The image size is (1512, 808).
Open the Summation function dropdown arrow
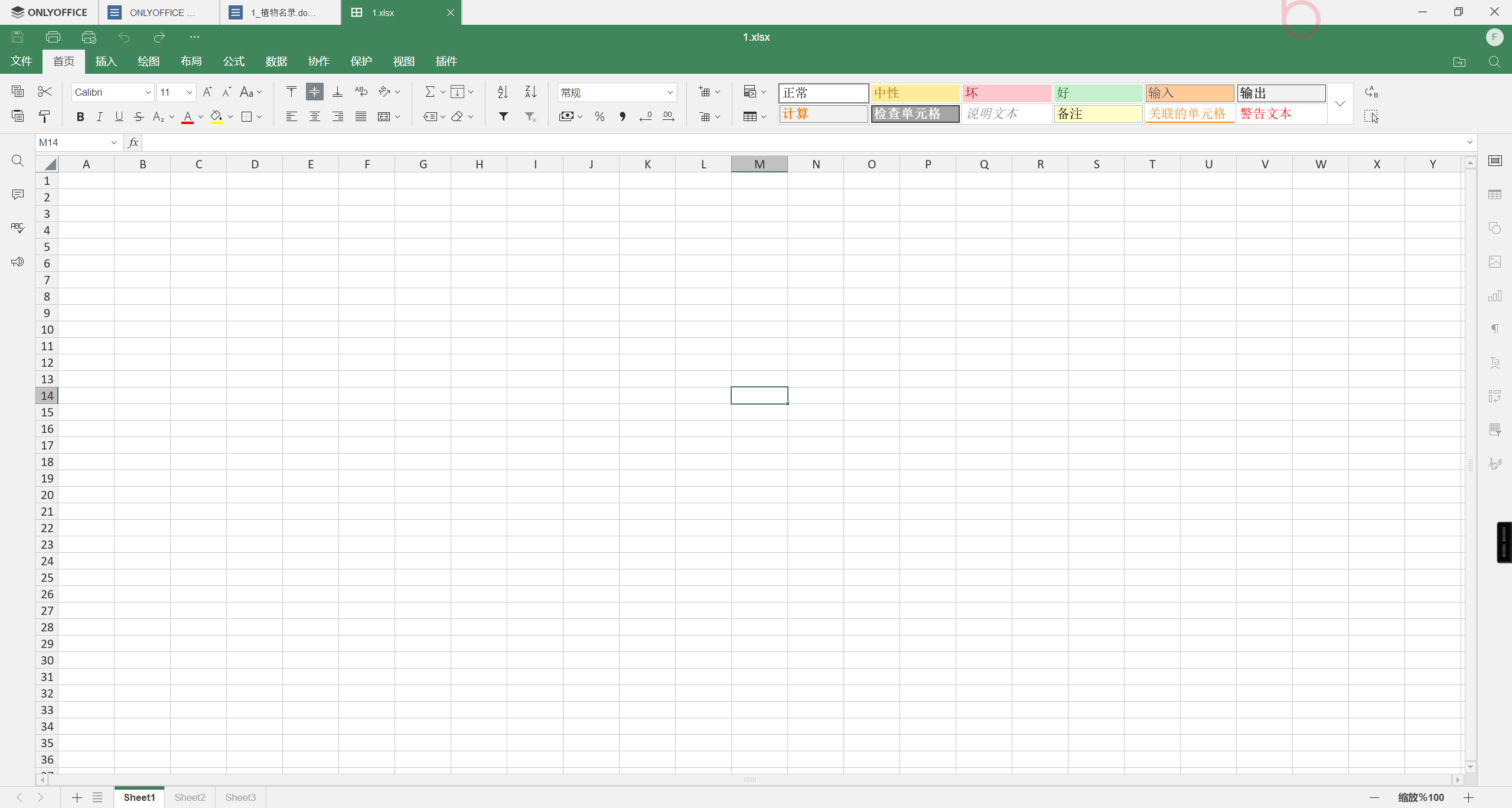click(443, 92)
